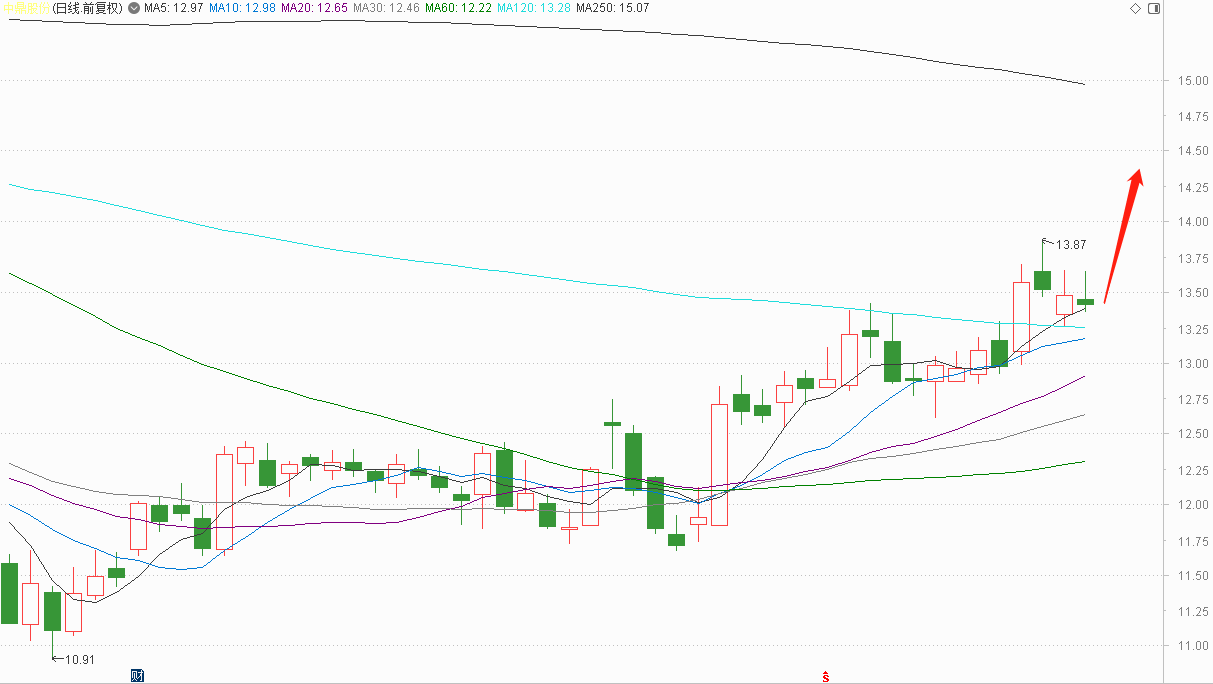Click the diamond icon at top right
1213x684 pixels.
coord(1135,8)
